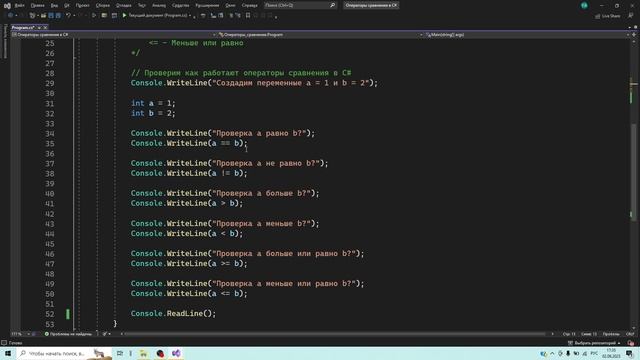The width and height of the screenshot is (640, 360).
Task: Open the Правка menu
Action: (37, 5)
